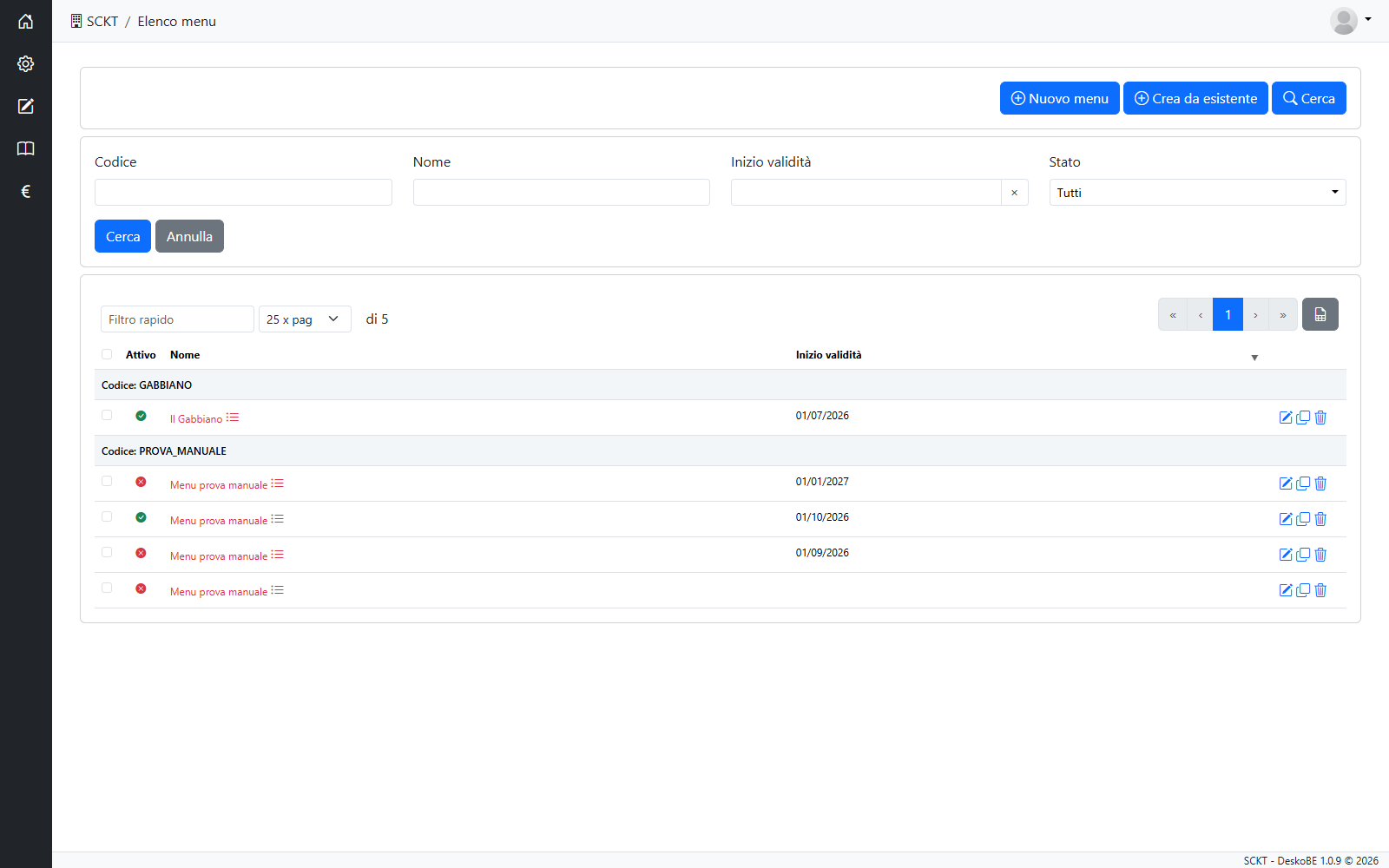Toggle the select-all checkbox in table header
This screenshot has height=868, width=1389.
click(107, 354)
